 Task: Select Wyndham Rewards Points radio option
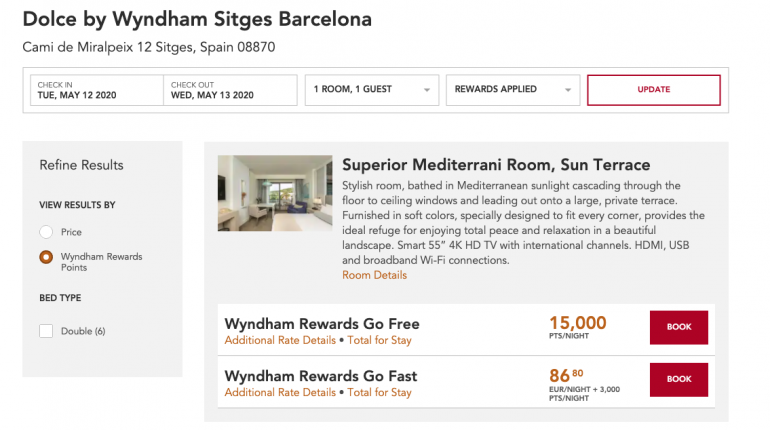coord(46,257)
